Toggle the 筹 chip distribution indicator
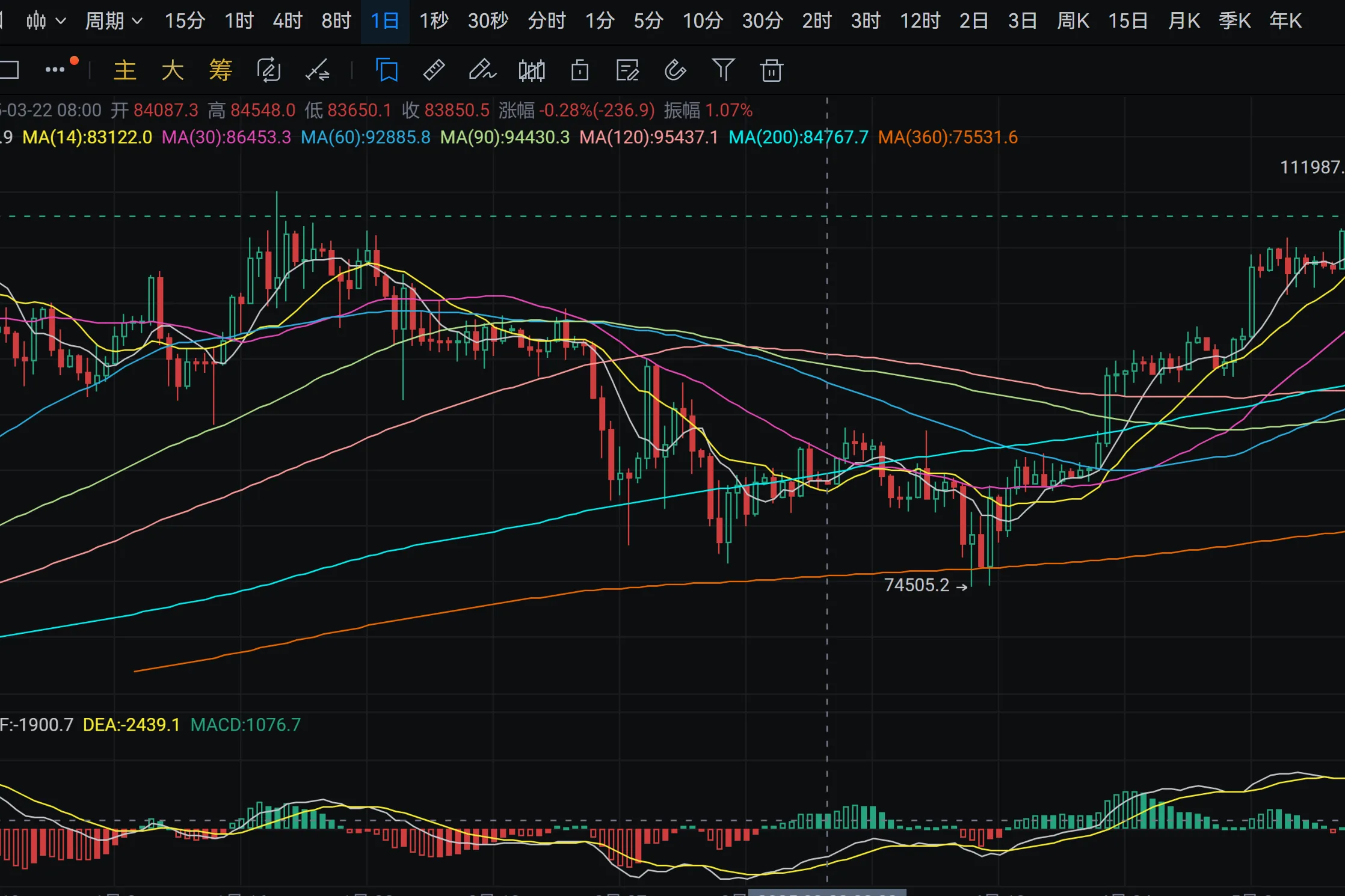 tap(221, 70)
